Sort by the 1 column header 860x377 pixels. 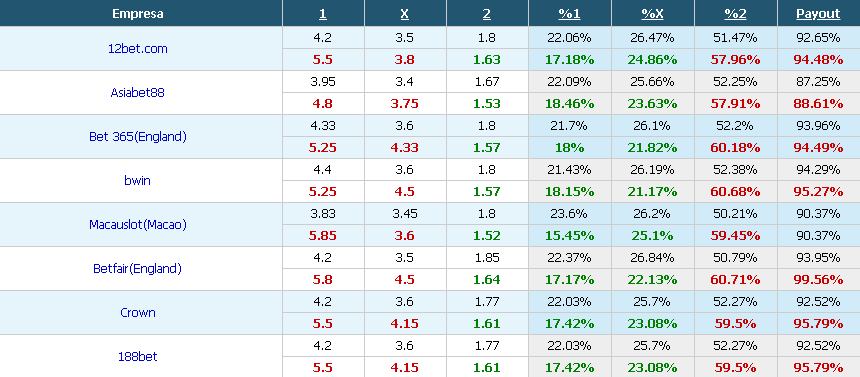322,14
